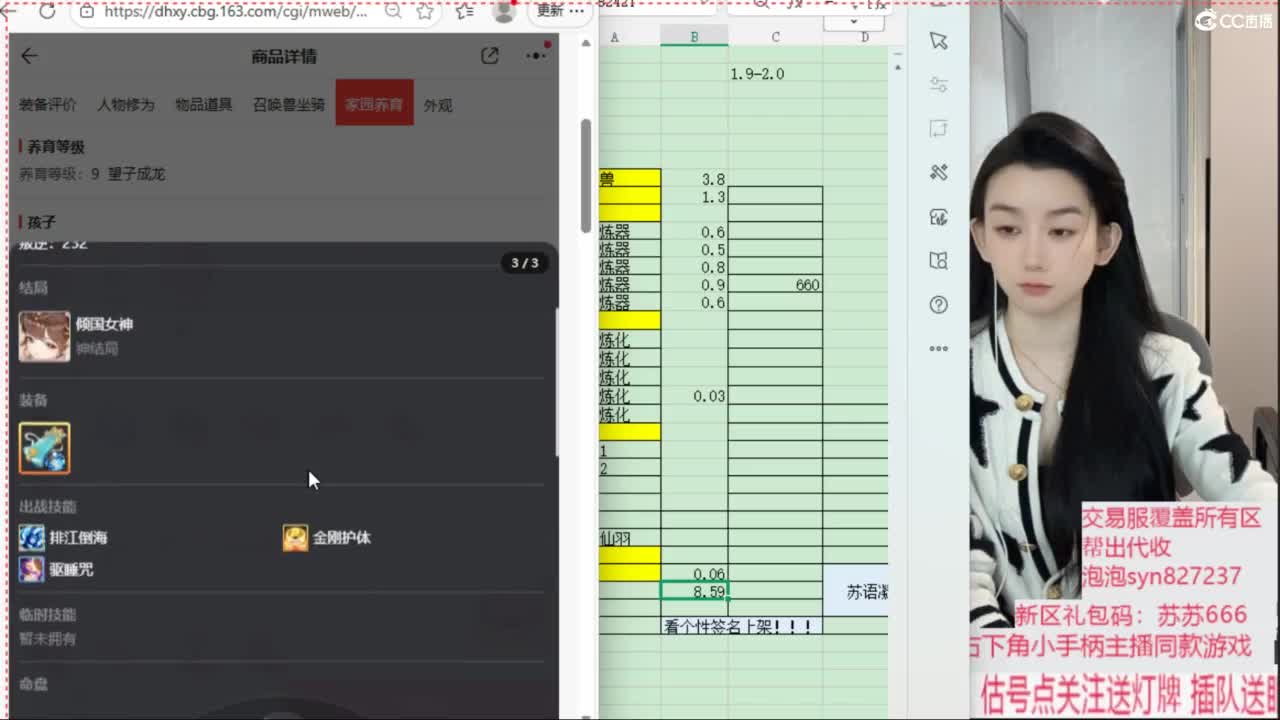Open the share icon in 商品详情 header
The height and width of the screenshot is (720, 1280).
coord(489,56)
